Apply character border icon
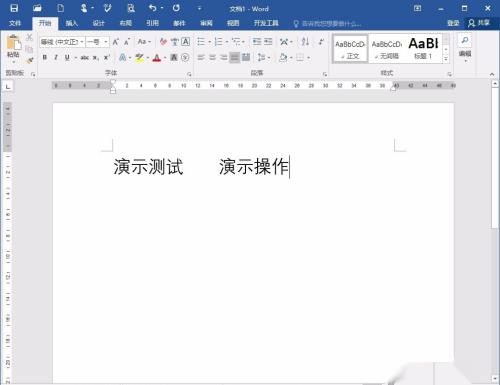 click(186, 42)
